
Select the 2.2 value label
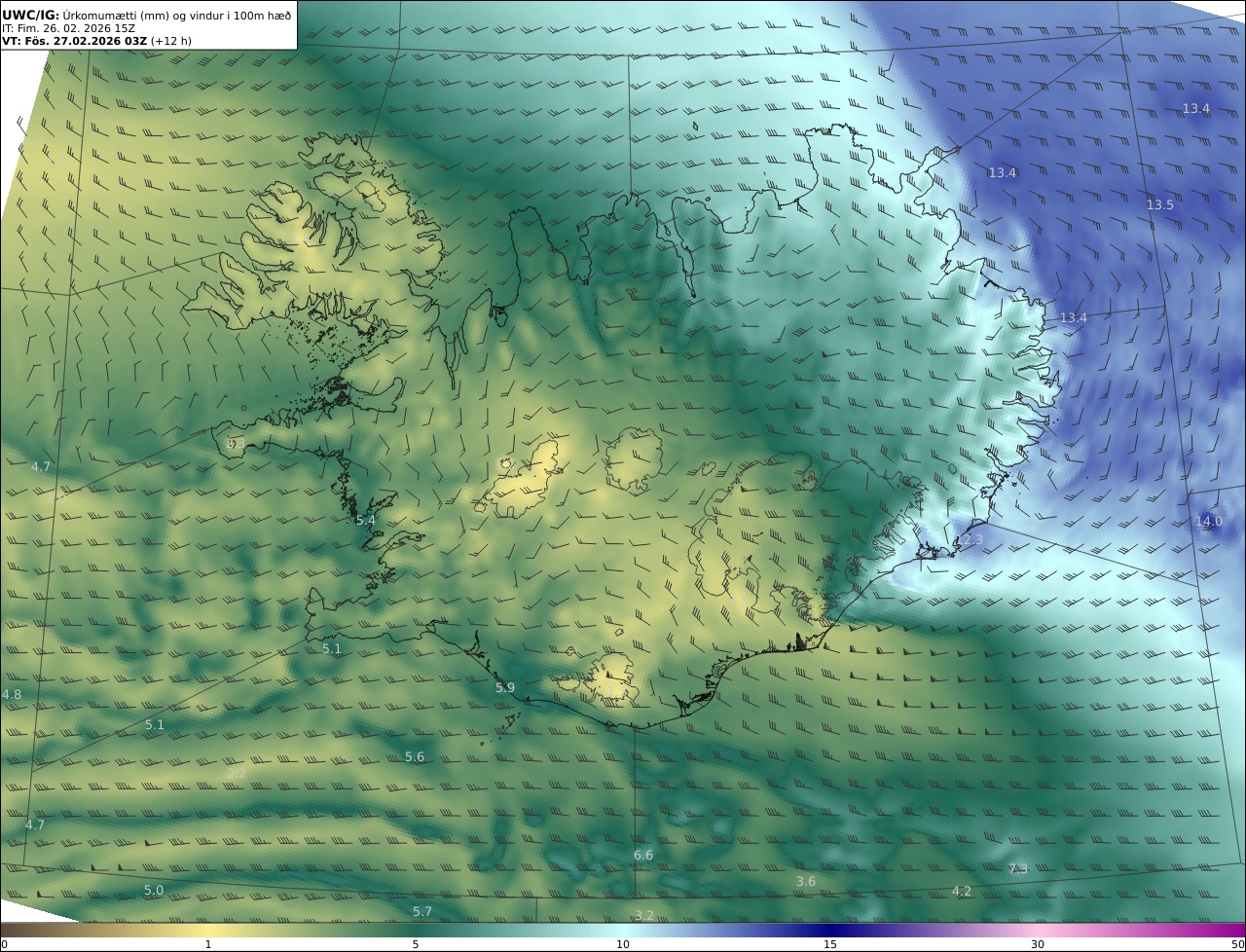point(236,774)
